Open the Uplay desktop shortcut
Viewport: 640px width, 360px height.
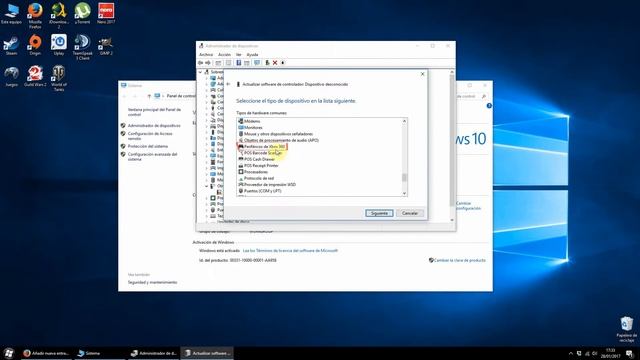pos(59,45)
